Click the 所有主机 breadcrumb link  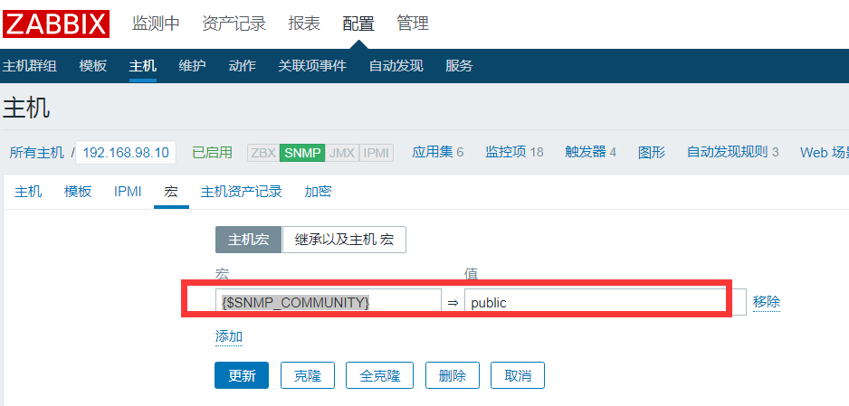[37, 152]
